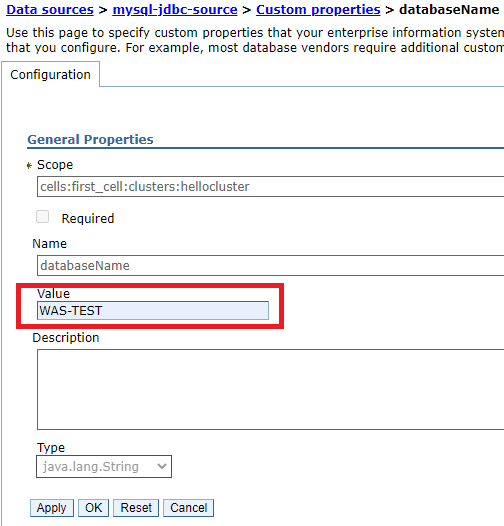The height and width of the screenshot is (526, 504).
Task: Focus the Value field with WAS-TEST
Action: pyautogui.click(x=153, y=311)
